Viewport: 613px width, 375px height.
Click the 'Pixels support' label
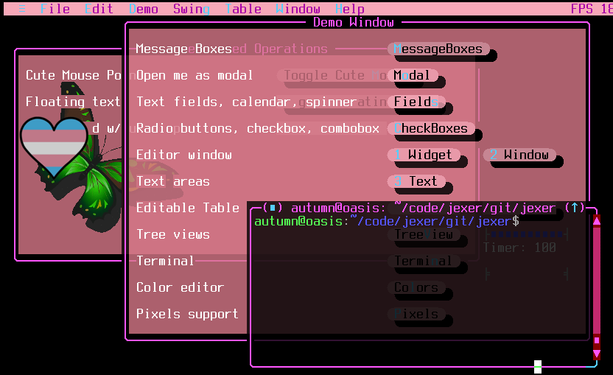click(x=187, y=314)
